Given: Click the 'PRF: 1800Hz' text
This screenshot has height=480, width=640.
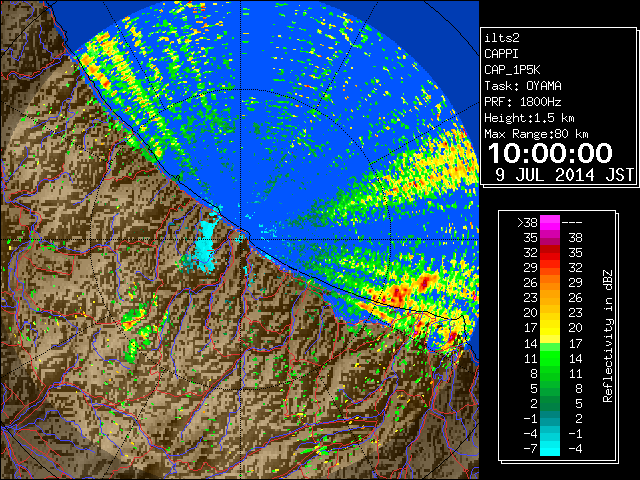Looking at the screenshot, I should click(x=523, y=102).
